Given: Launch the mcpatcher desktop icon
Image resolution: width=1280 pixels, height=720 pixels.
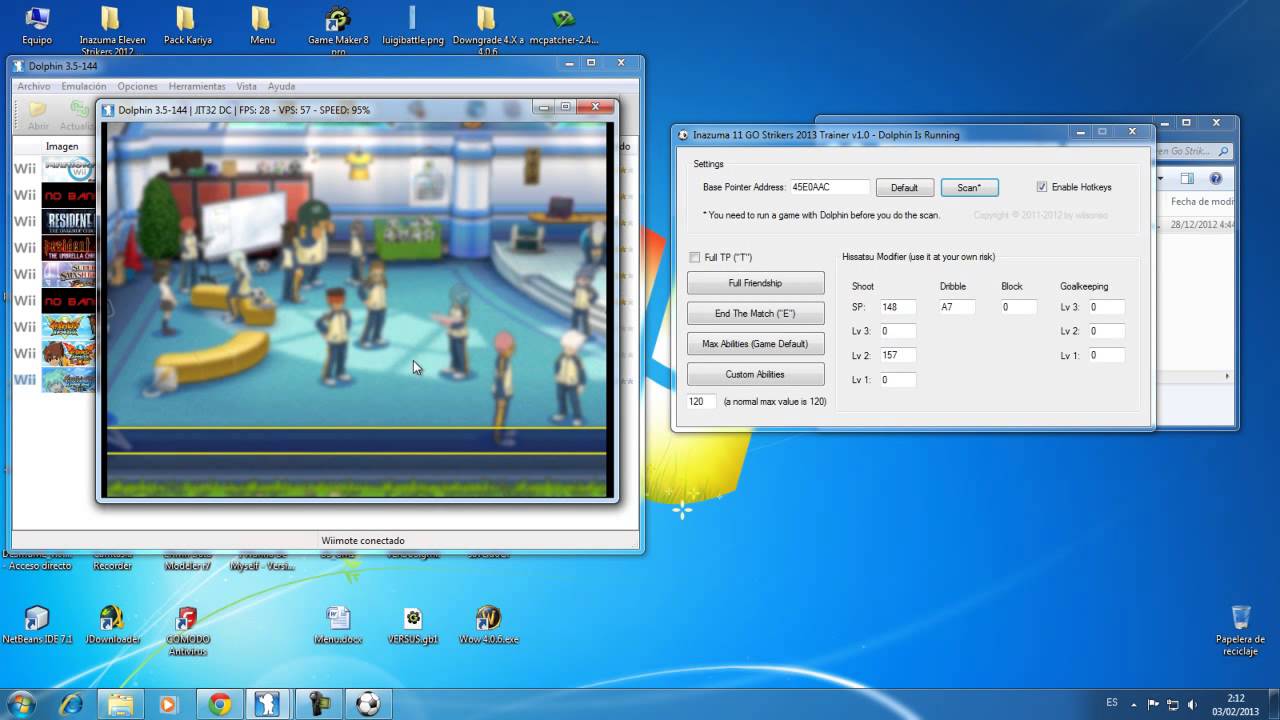Looking at the screenshot, I should pyautogui.click(x=563, y=26).
